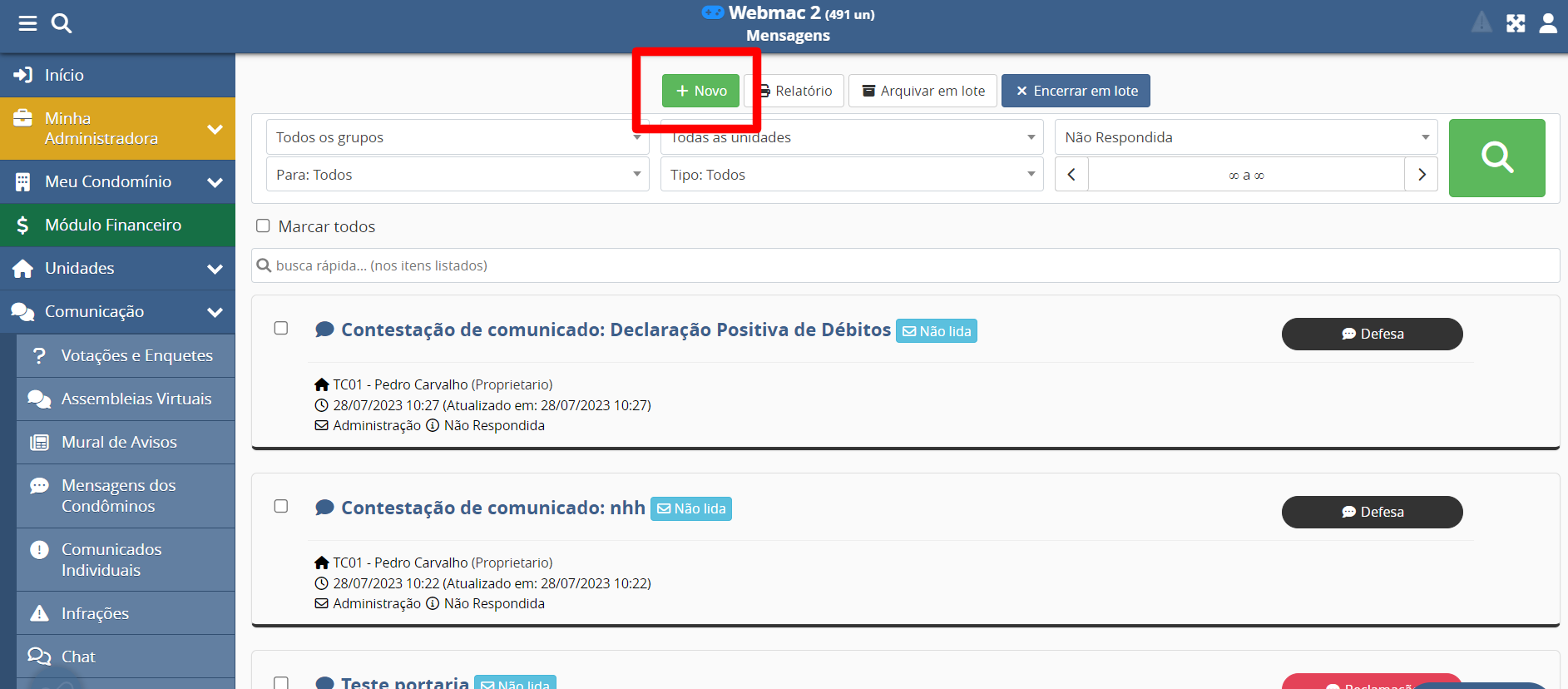The height and width of the screenshot is (689, 1568).
Task: Go to next date range arrow
Action: [1422, 175]
